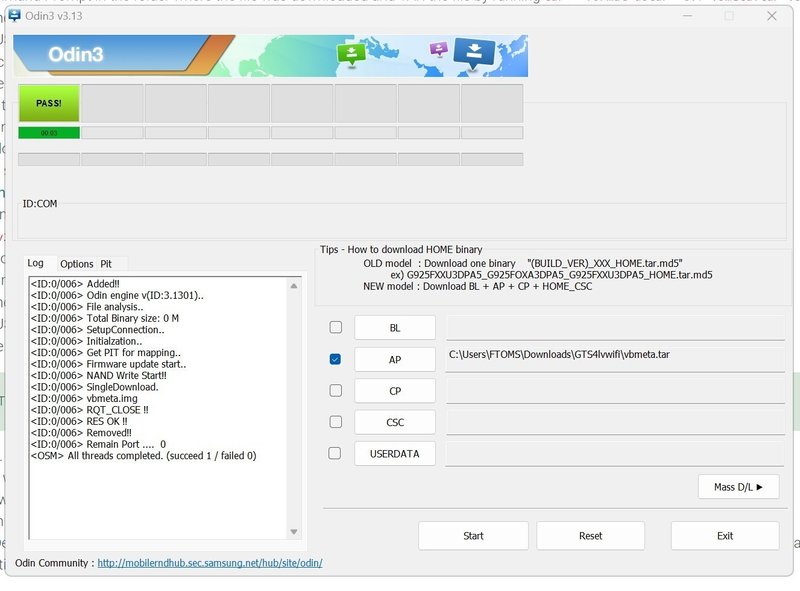The image size is (800, 591).
Task: Select the 'All threads completed' log line
Action: pyautogui.click(x=143, y=455)
